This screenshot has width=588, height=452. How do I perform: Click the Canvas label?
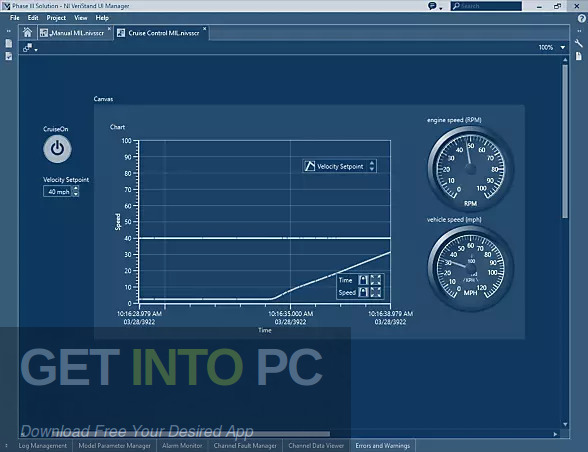click(103, 99)
